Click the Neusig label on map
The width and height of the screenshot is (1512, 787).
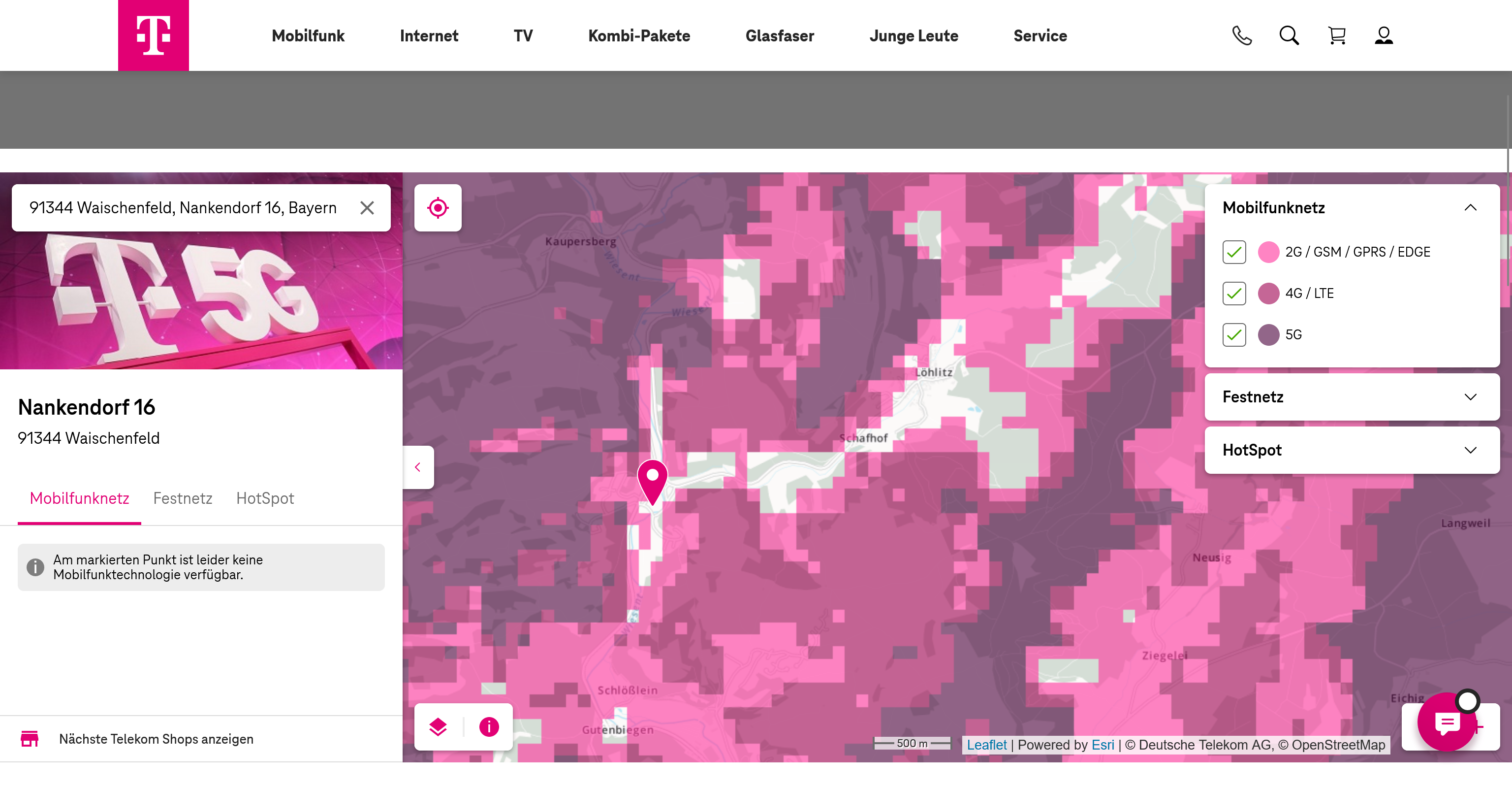pyautogui.click(x=1211, y=558)
